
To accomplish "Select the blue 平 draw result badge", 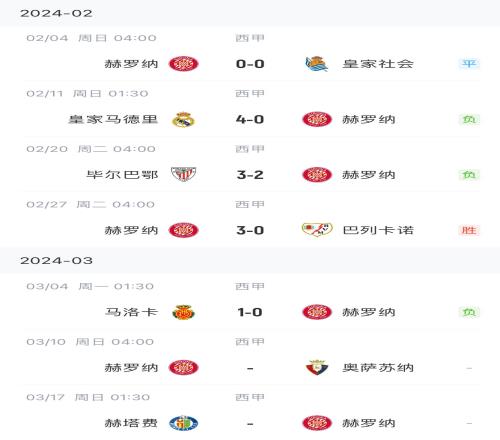I will pyautogui.click(x=469, y=63).
